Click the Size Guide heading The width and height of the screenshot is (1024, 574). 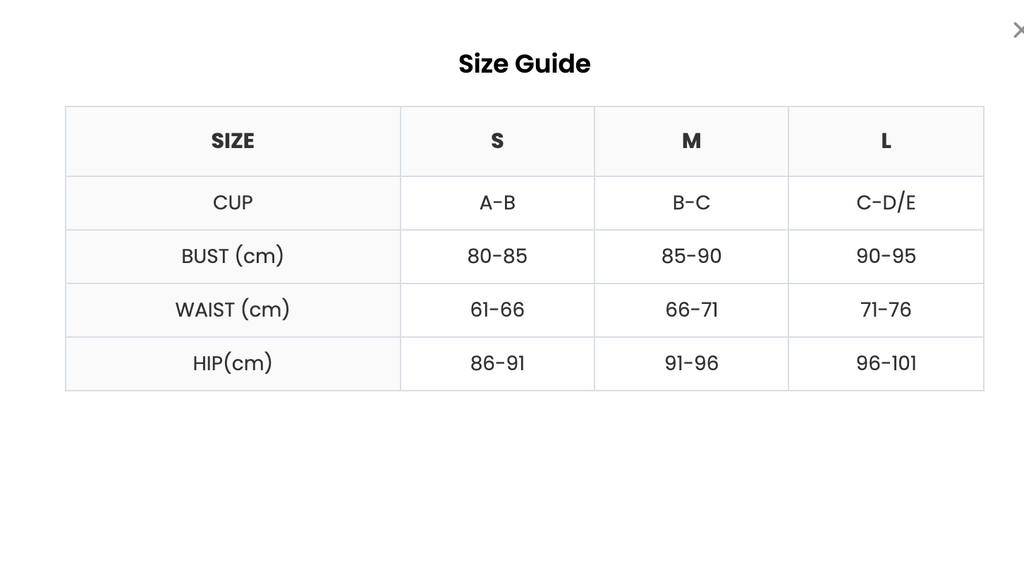click(524, 64)
